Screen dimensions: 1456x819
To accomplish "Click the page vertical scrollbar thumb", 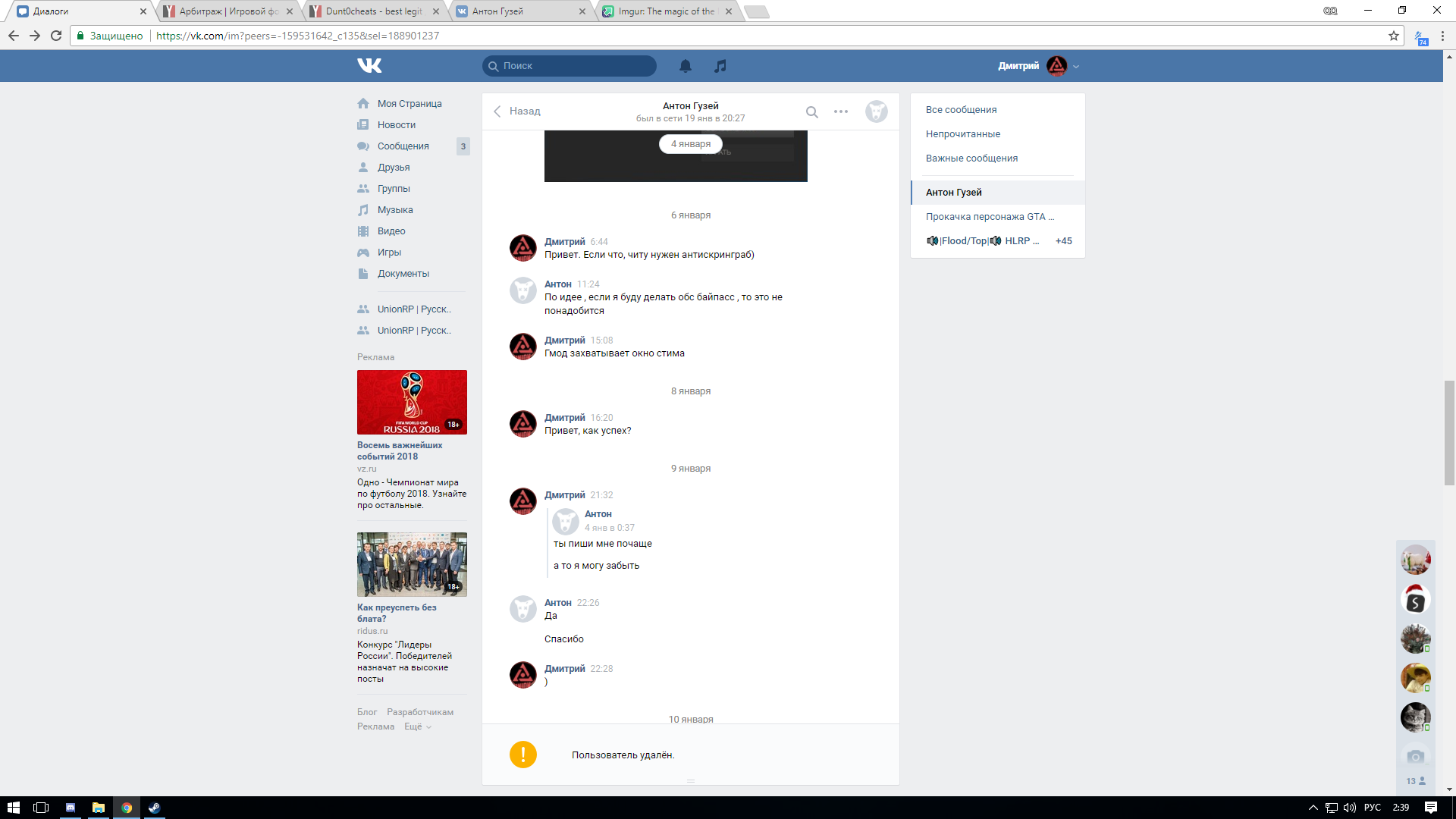I will (x=1449, y=432).
